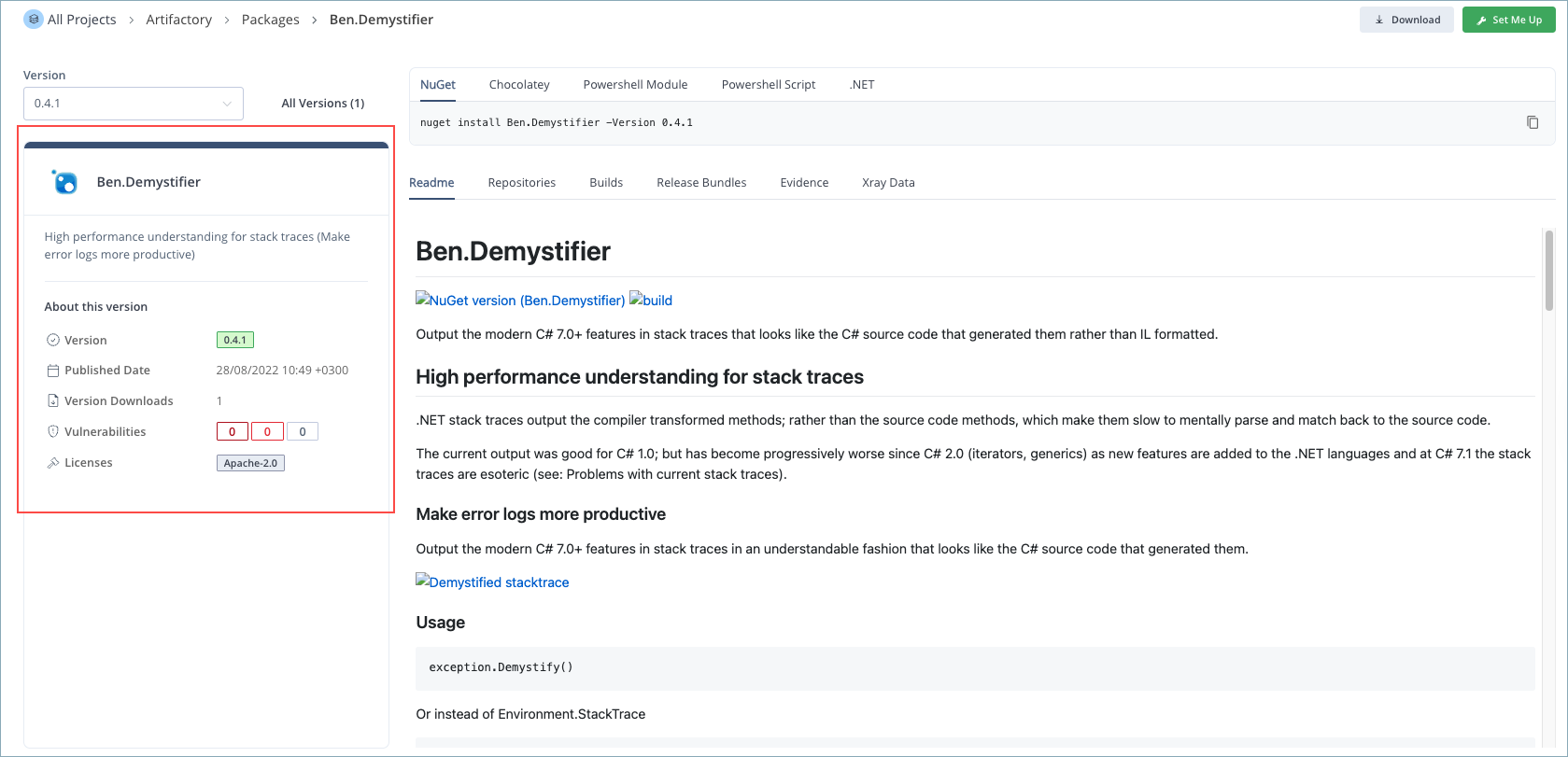Switch to the Builds tab
The height and width of the screenshot is (757, 1568).
[606, 182]
